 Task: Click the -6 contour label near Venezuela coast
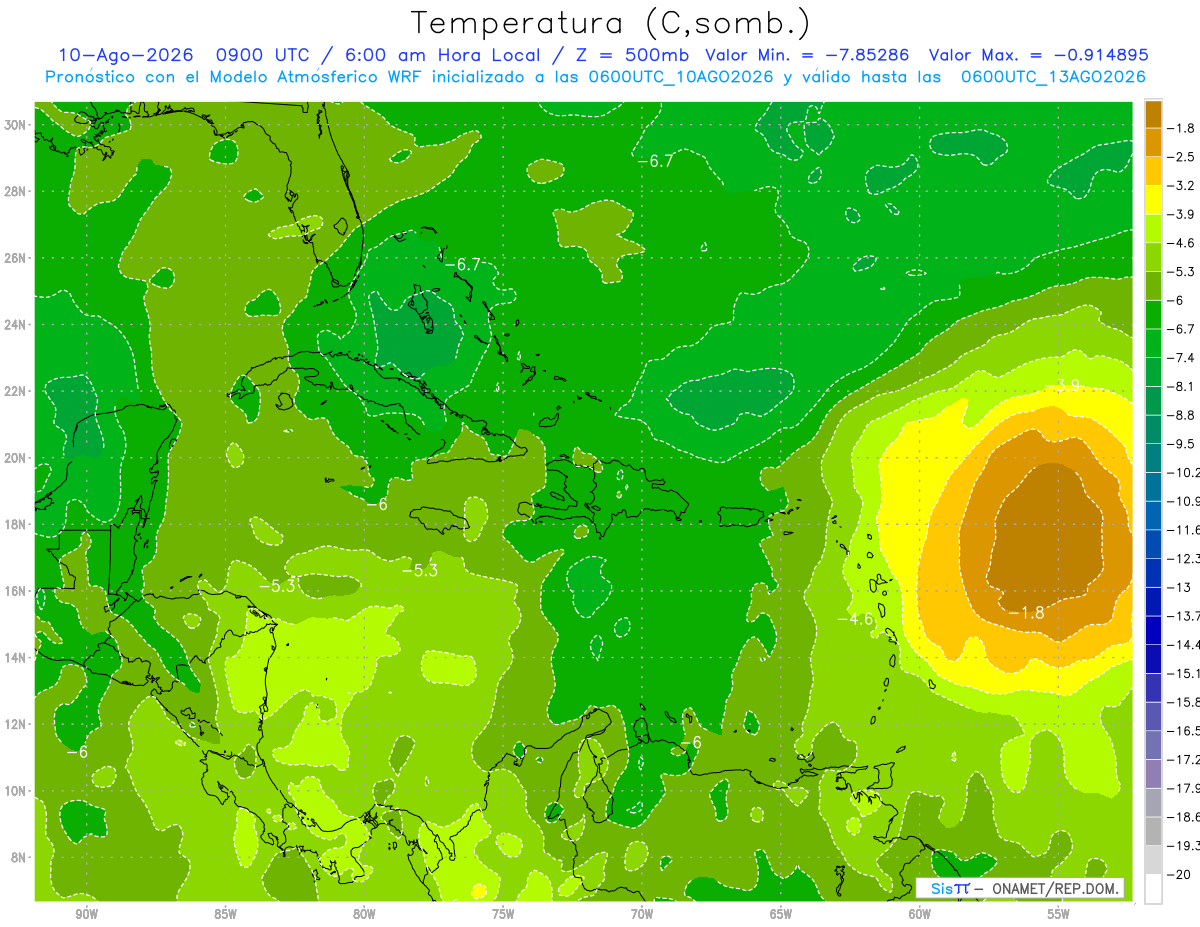(x=690, y=742)
